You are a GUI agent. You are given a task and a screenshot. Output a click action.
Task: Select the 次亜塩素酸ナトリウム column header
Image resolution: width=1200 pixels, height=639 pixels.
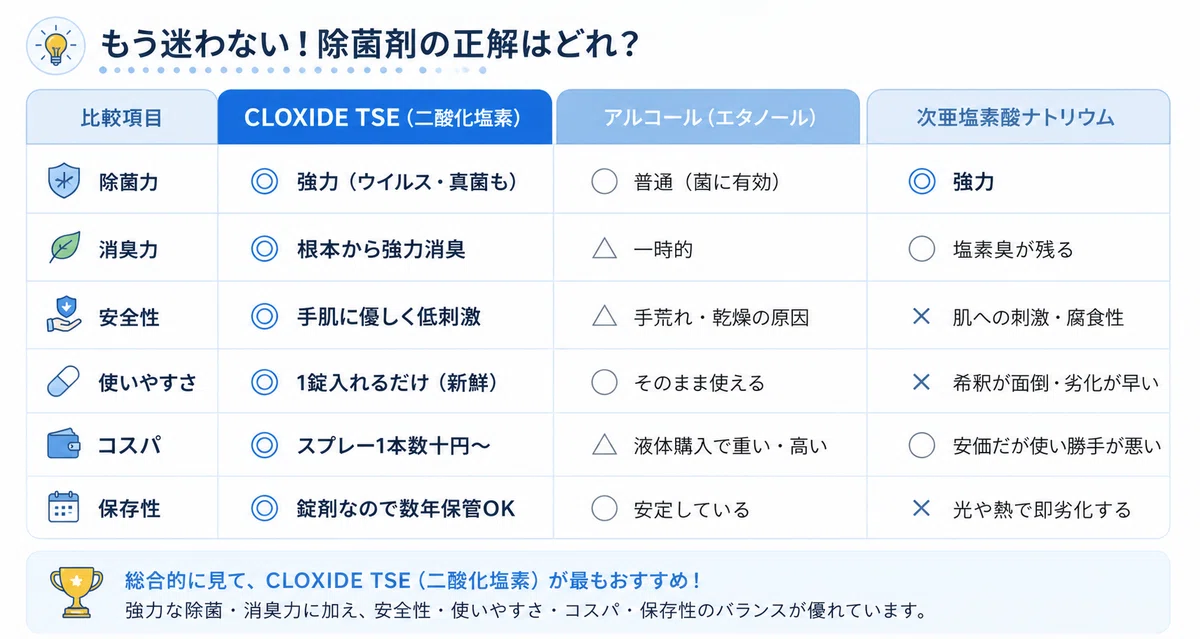click(1017, 117)
